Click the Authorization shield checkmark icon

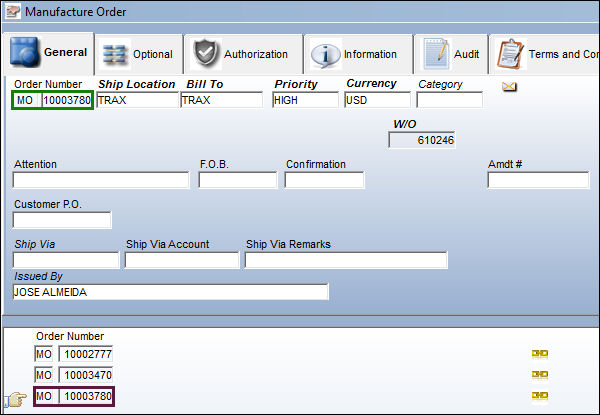tap(206, 54)
